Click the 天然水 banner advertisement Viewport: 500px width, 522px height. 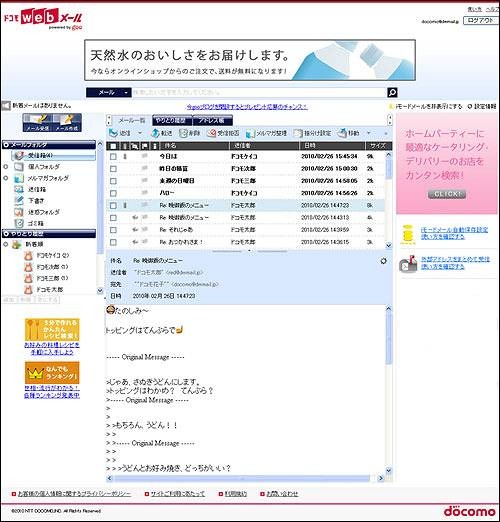(250, 60)
